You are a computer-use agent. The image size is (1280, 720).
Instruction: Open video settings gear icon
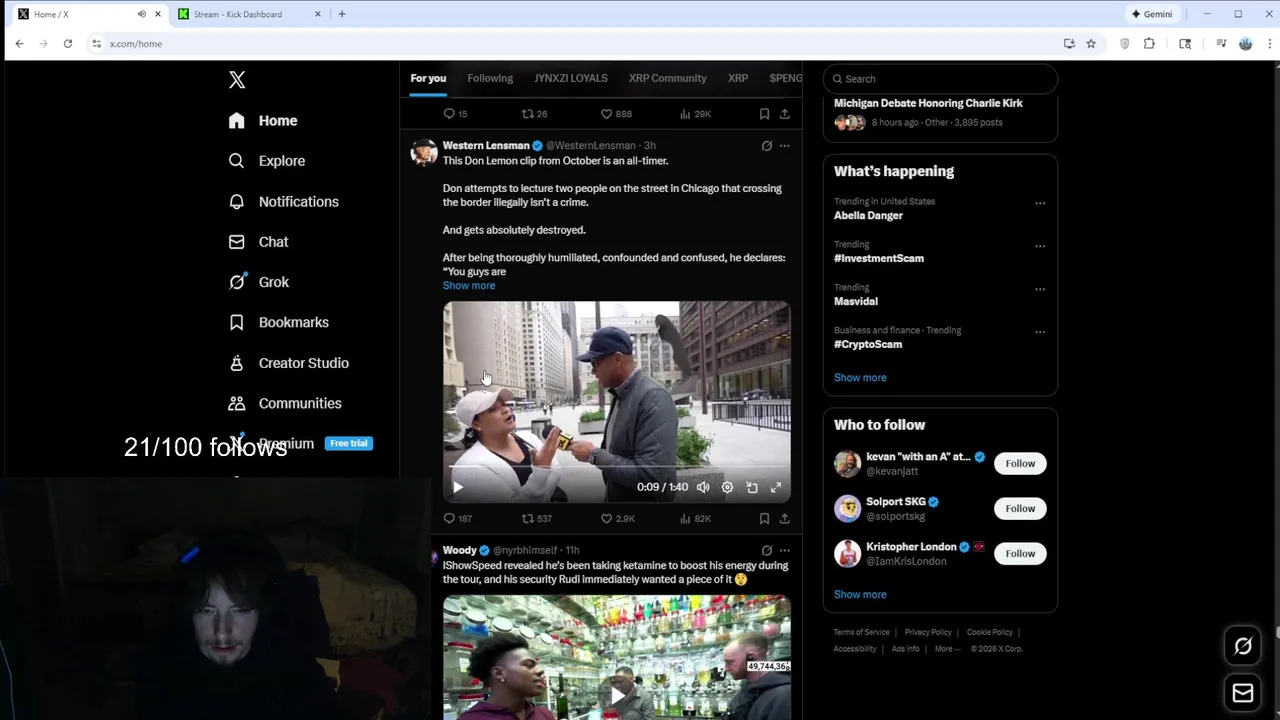727,487
